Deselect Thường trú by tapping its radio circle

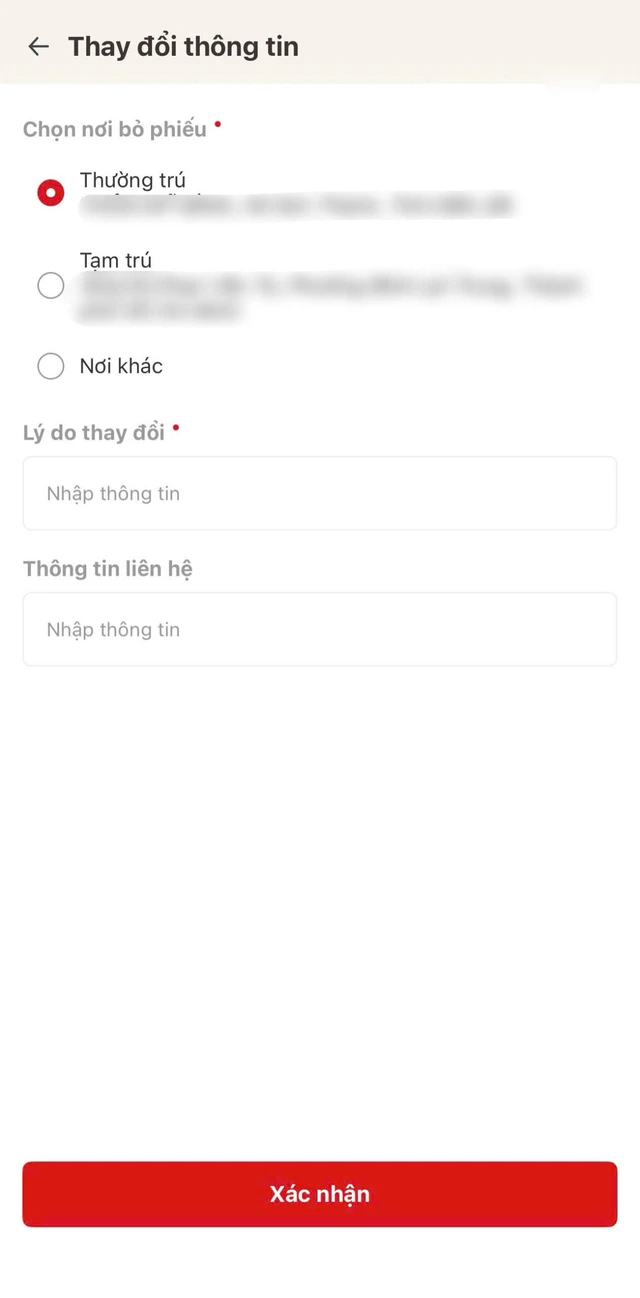click(x=50, y=192)
